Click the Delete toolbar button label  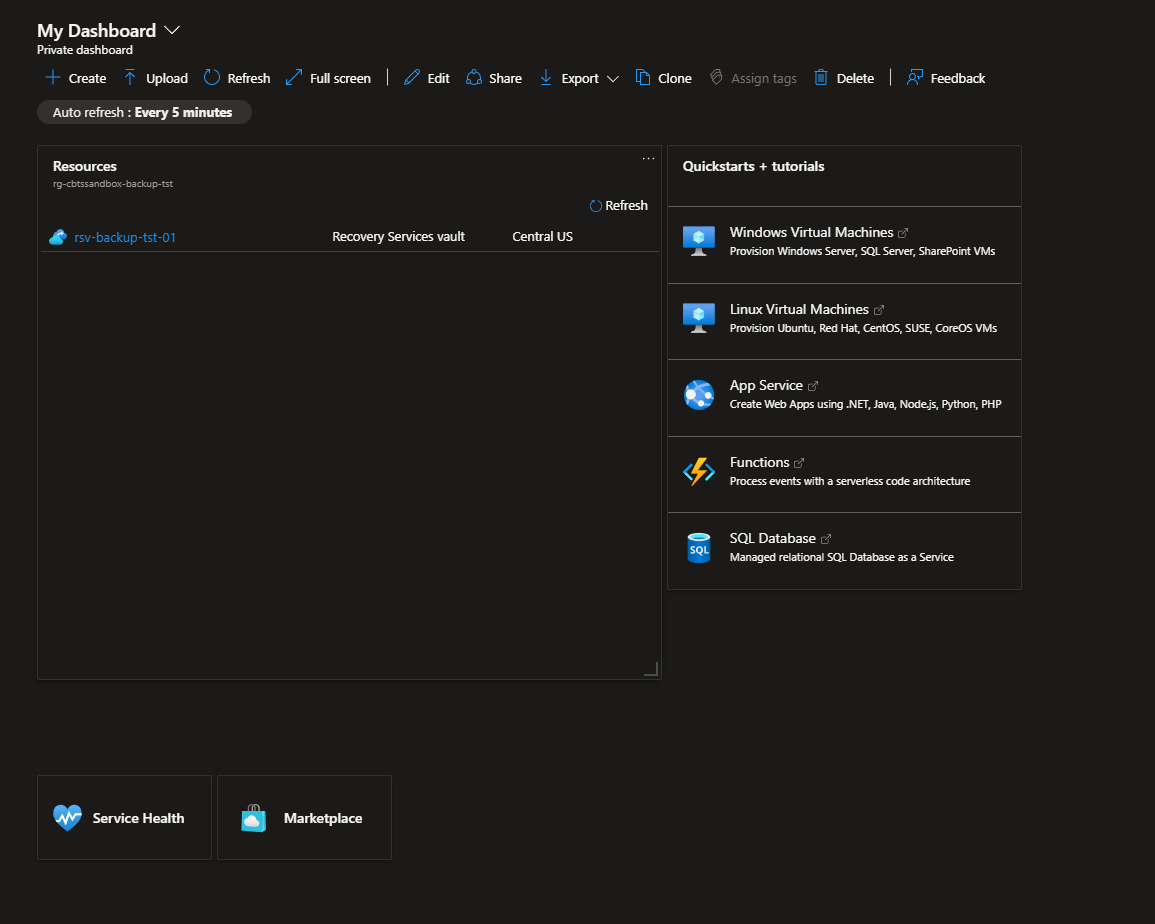(855, 78)
